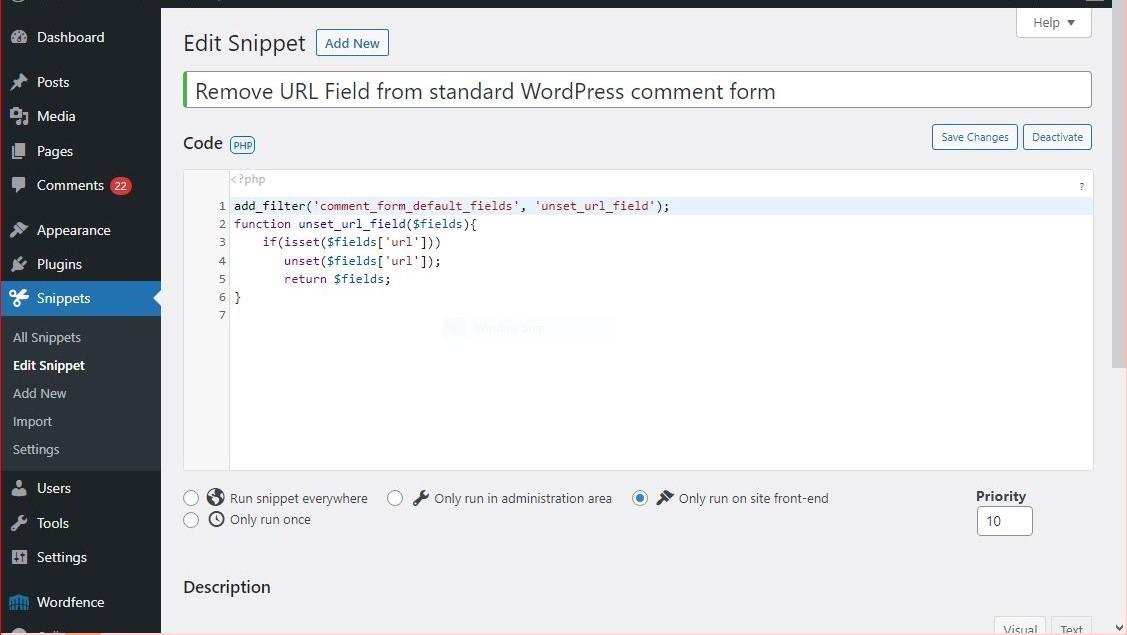Screen dimensions: 1127x635
Task: Click Save Changes button
Action: tap(975, 137)
